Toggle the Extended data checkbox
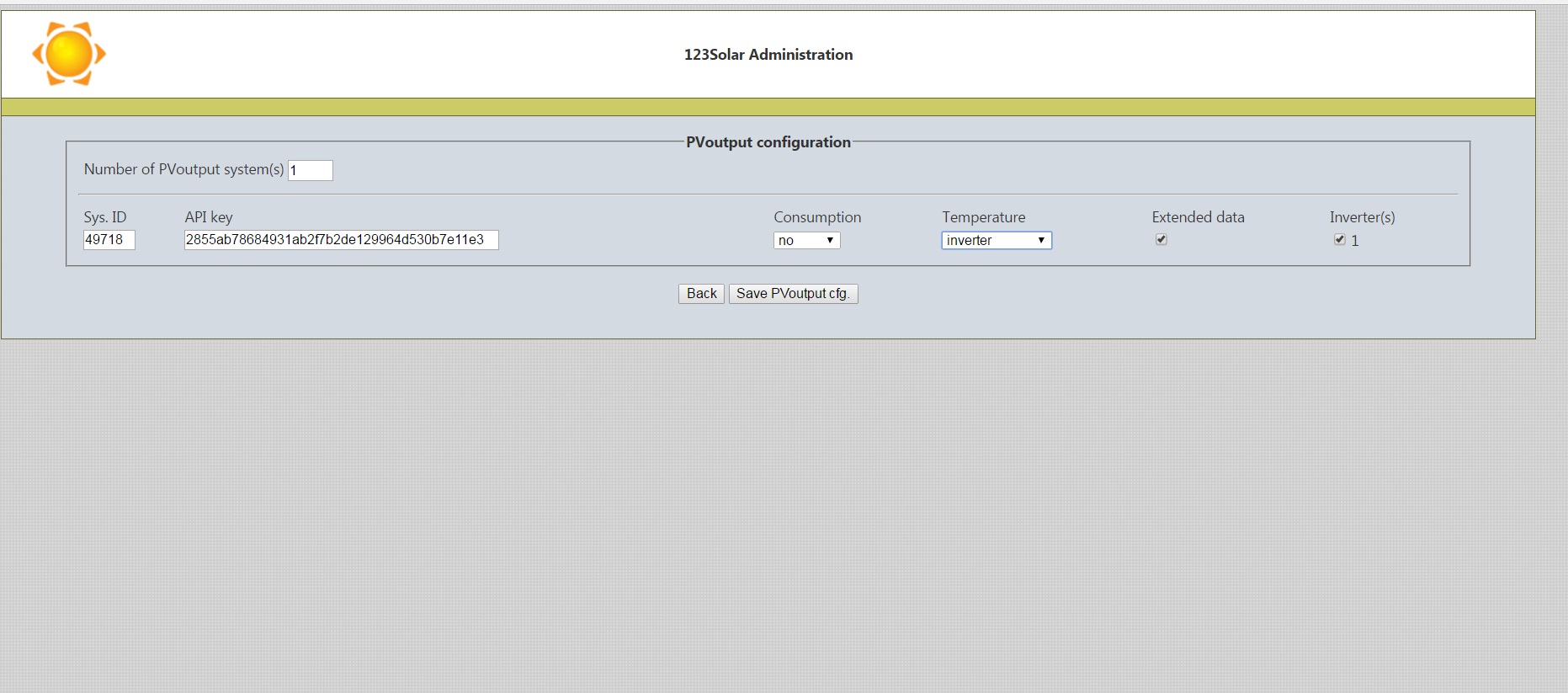 coord(1161,239)
